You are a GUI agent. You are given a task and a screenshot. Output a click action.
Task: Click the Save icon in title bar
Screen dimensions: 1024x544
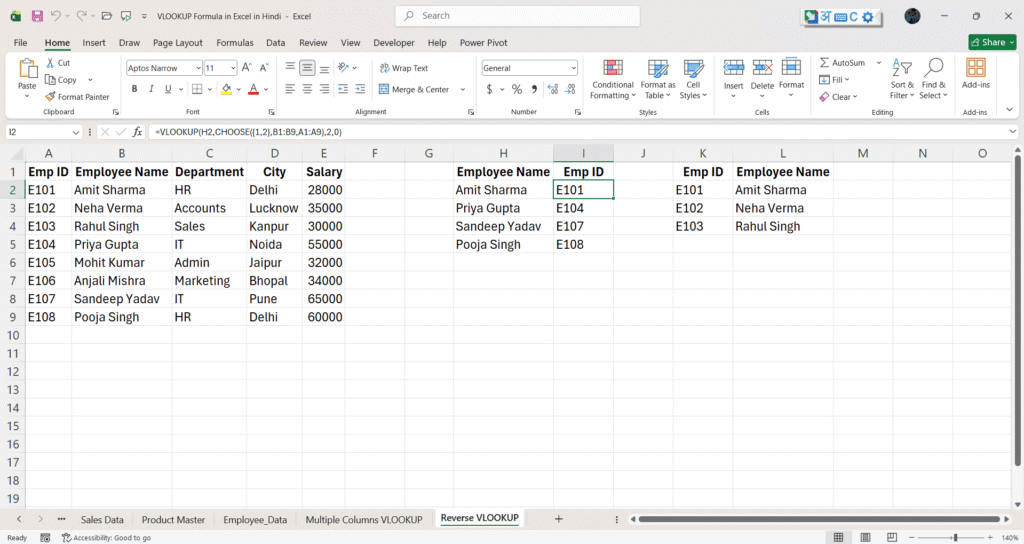point(37,16)
